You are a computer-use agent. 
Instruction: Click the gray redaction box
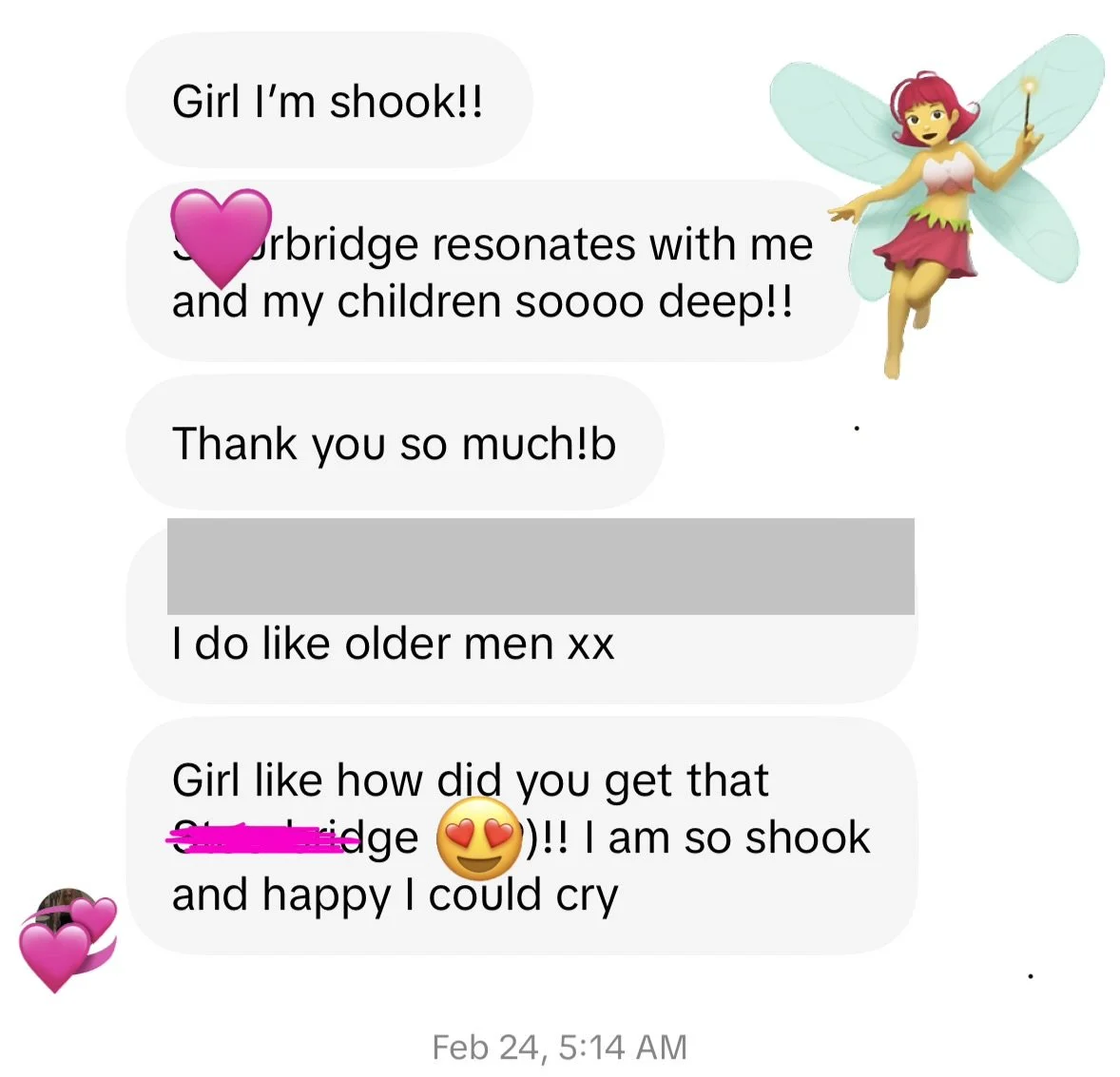[540, 567]
